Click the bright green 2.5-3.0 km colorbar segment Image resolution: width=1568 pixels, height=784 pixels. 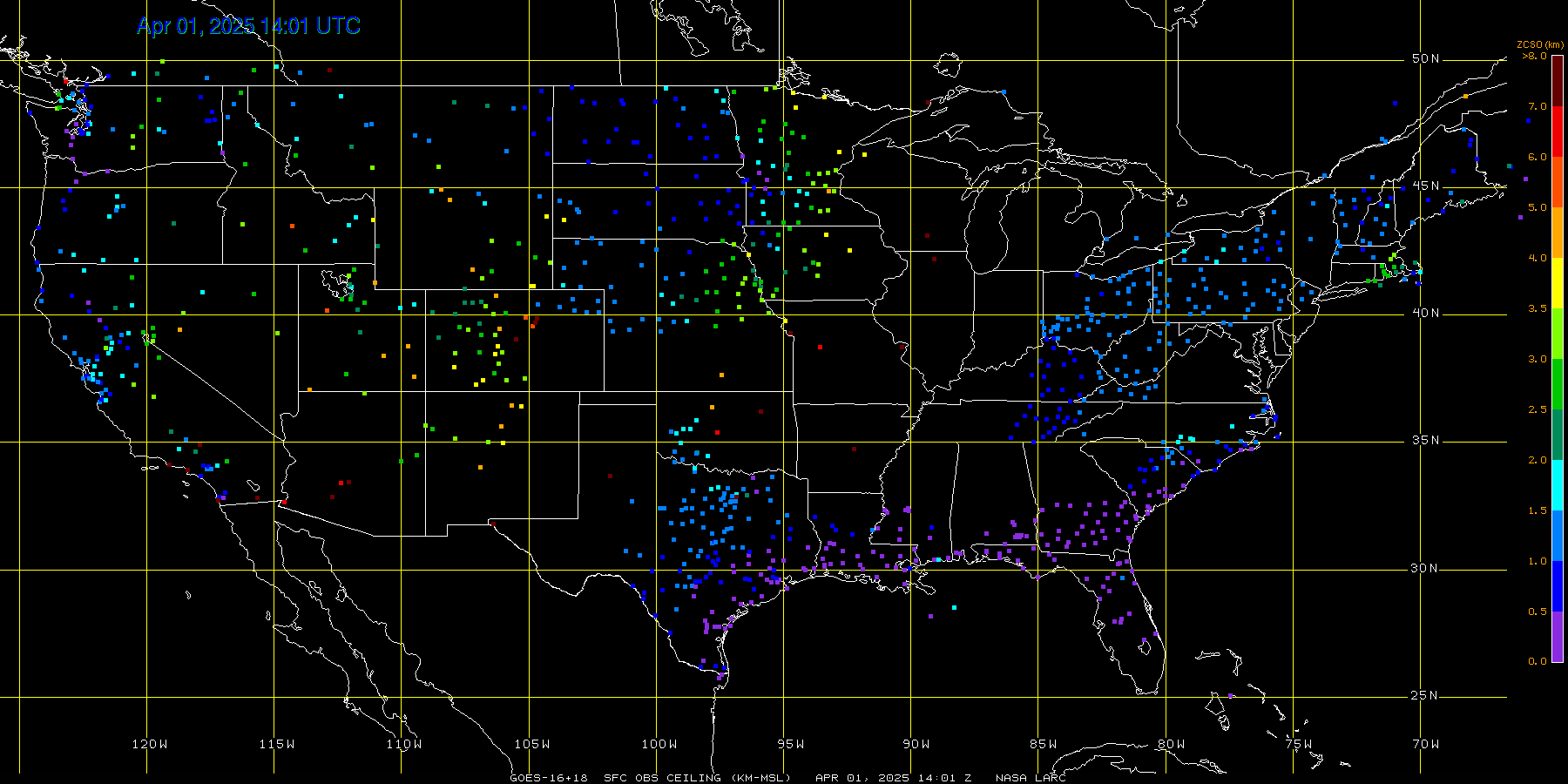coord(1558,384)
